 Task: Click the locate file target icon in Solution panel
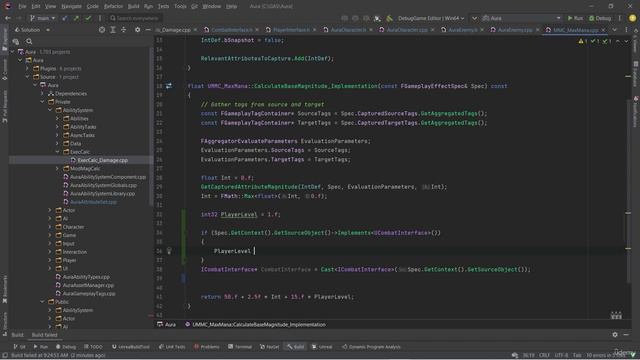[102, 30]
